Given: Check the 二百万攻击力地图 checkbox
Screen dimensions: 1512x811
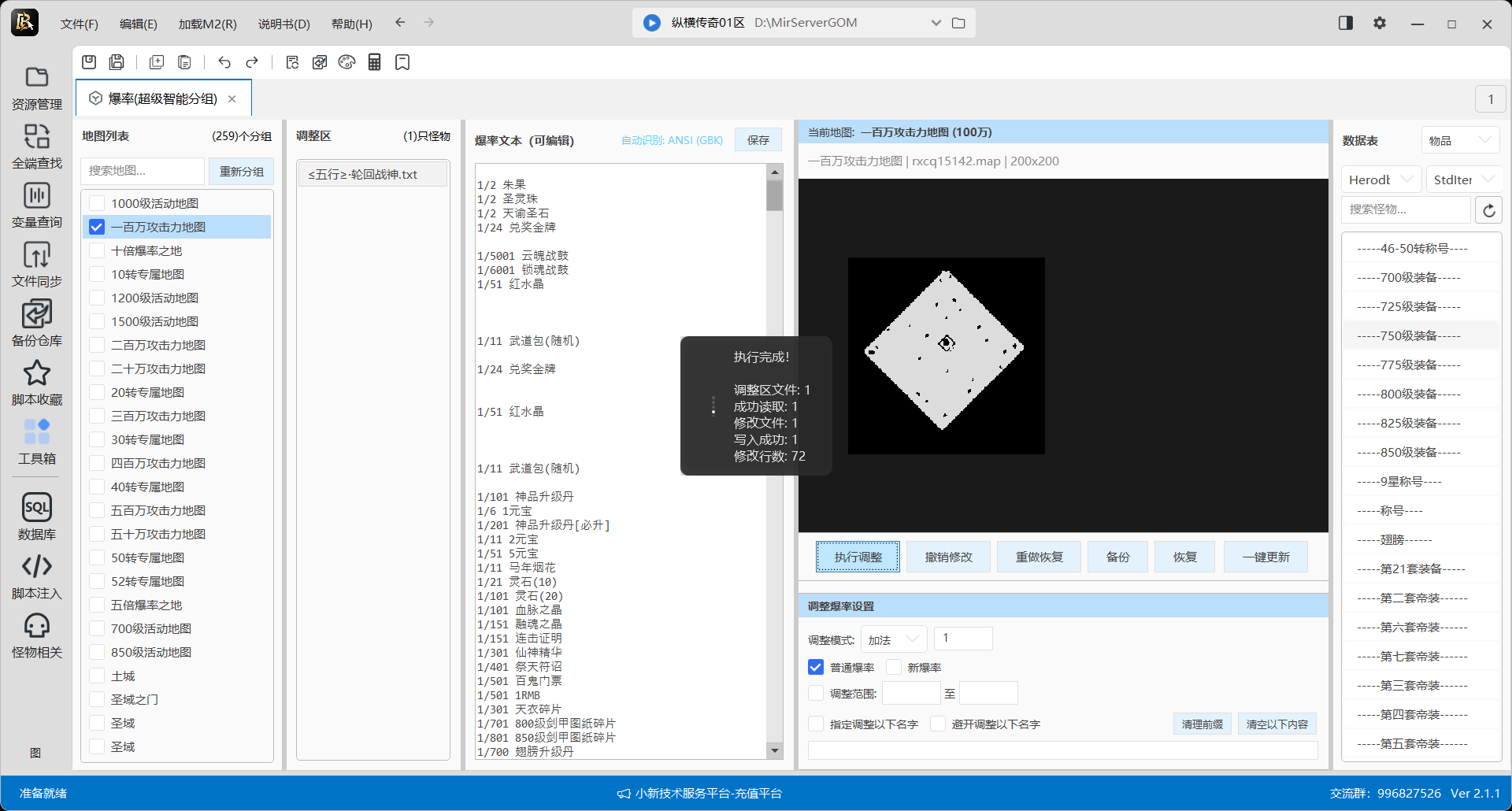Looking at the screenshot, I should click(97, 345).
